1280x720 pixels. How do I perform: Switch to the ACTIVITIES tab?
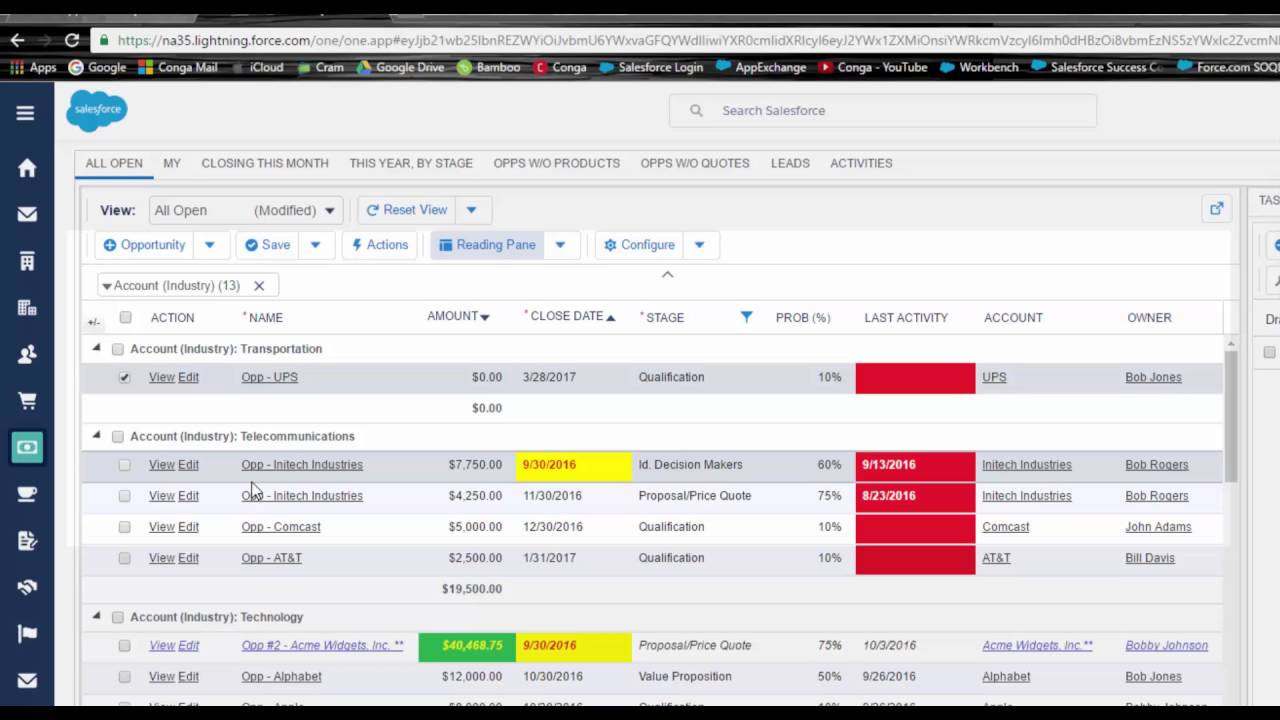[861, 163]
